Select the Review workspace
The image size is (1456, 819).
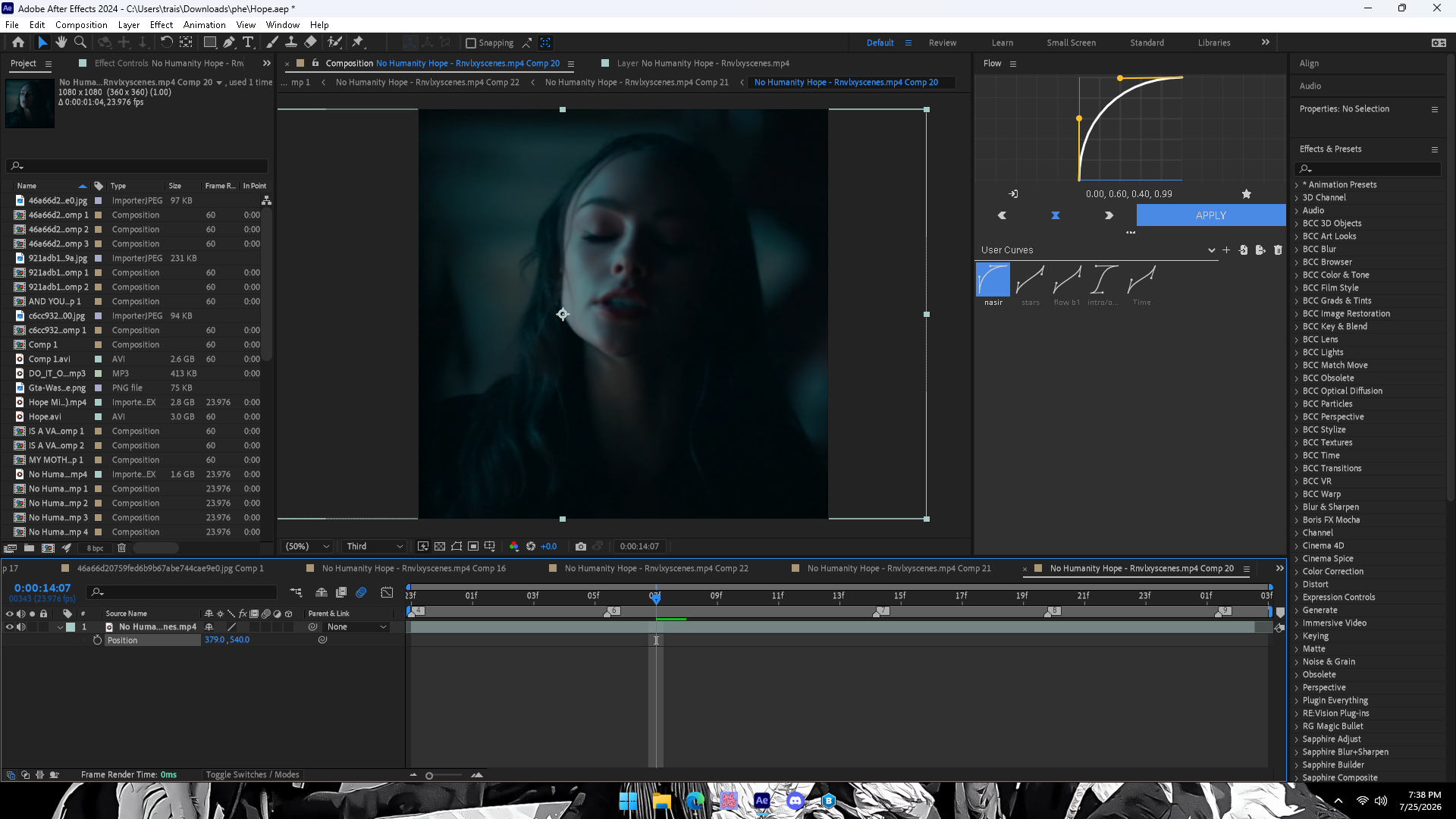coord(943,43)
